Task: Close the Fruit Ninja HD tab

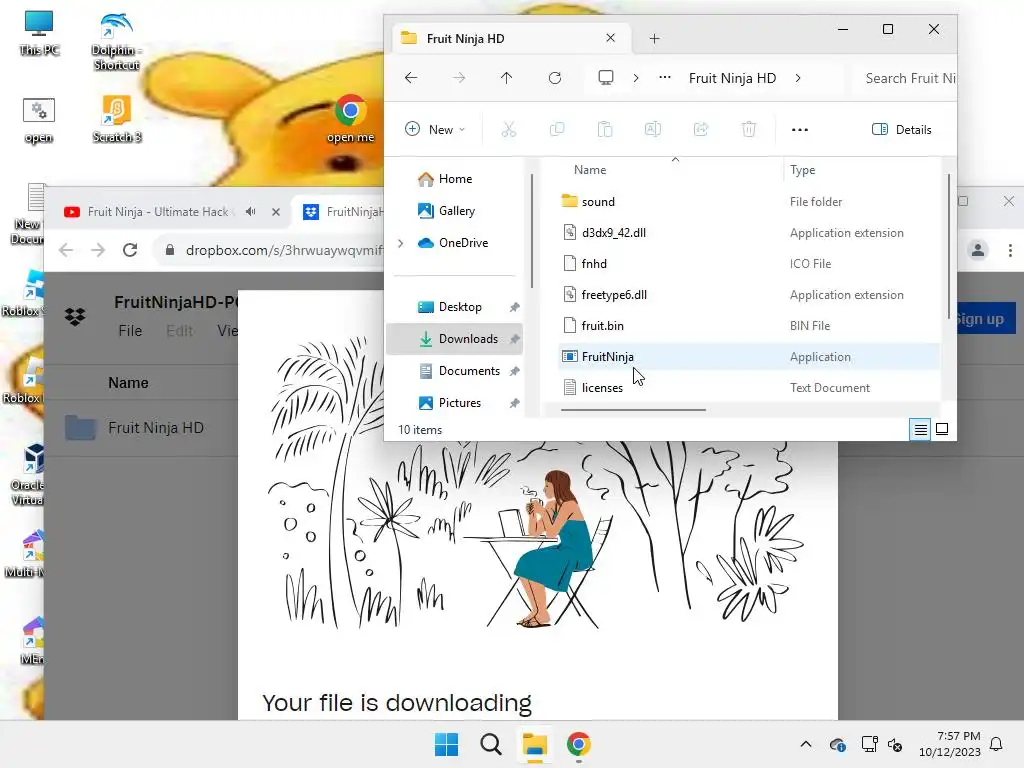Action: 611,38
